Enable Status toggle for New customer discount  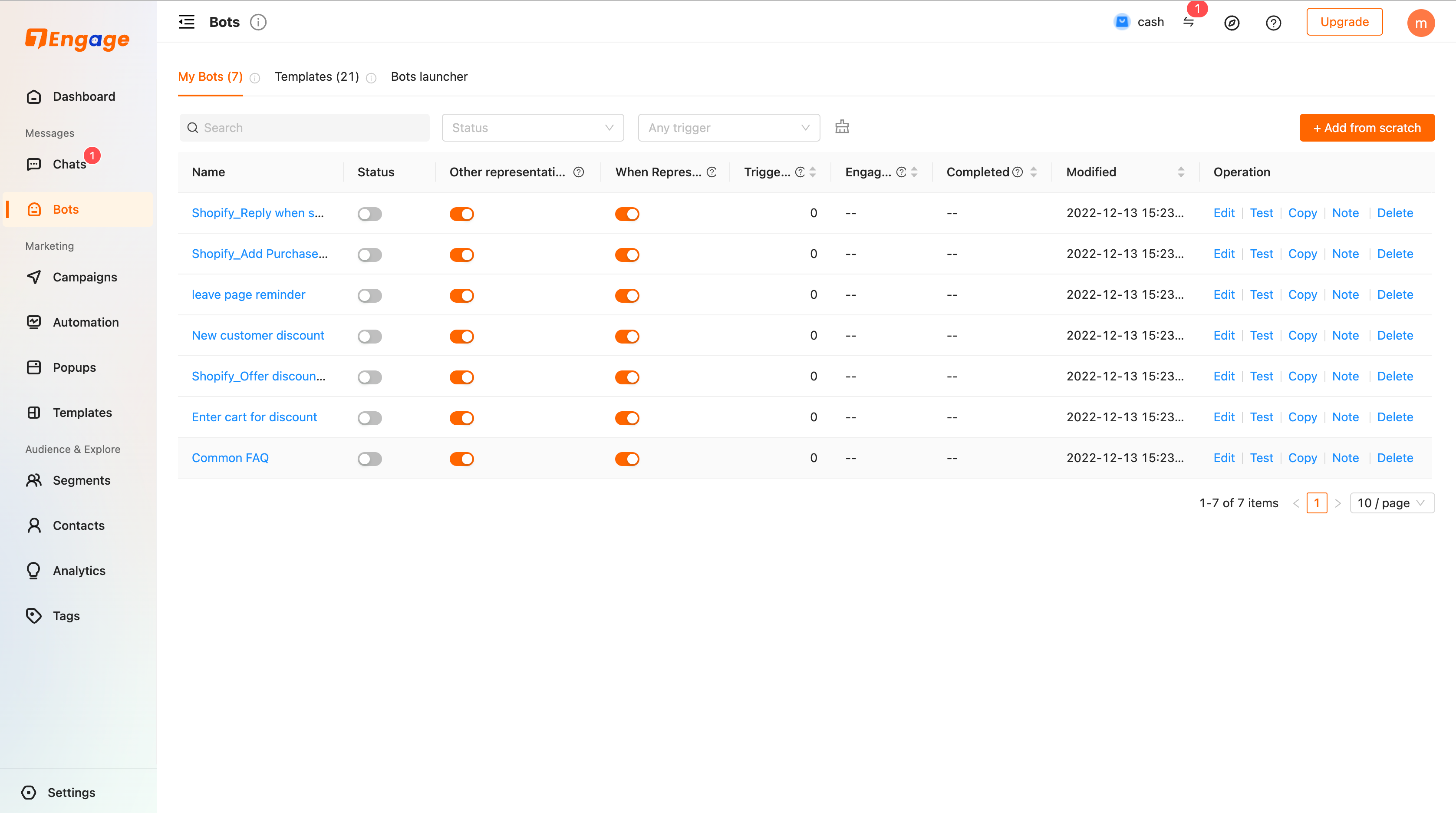(370, 336)
